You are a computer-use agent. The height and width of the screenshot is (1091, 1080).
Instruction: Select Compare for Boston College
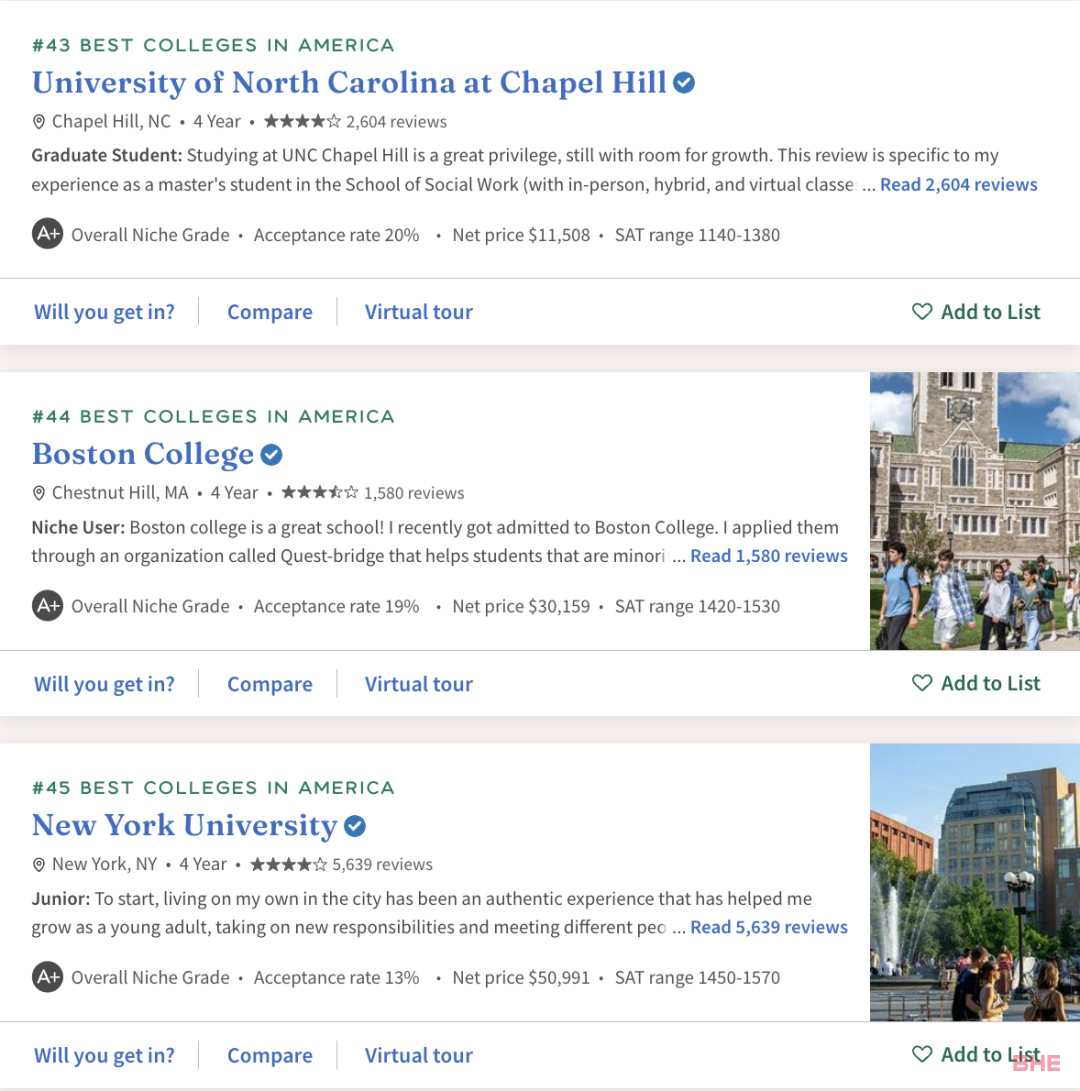pyautogui.click(x=270, y=684)
